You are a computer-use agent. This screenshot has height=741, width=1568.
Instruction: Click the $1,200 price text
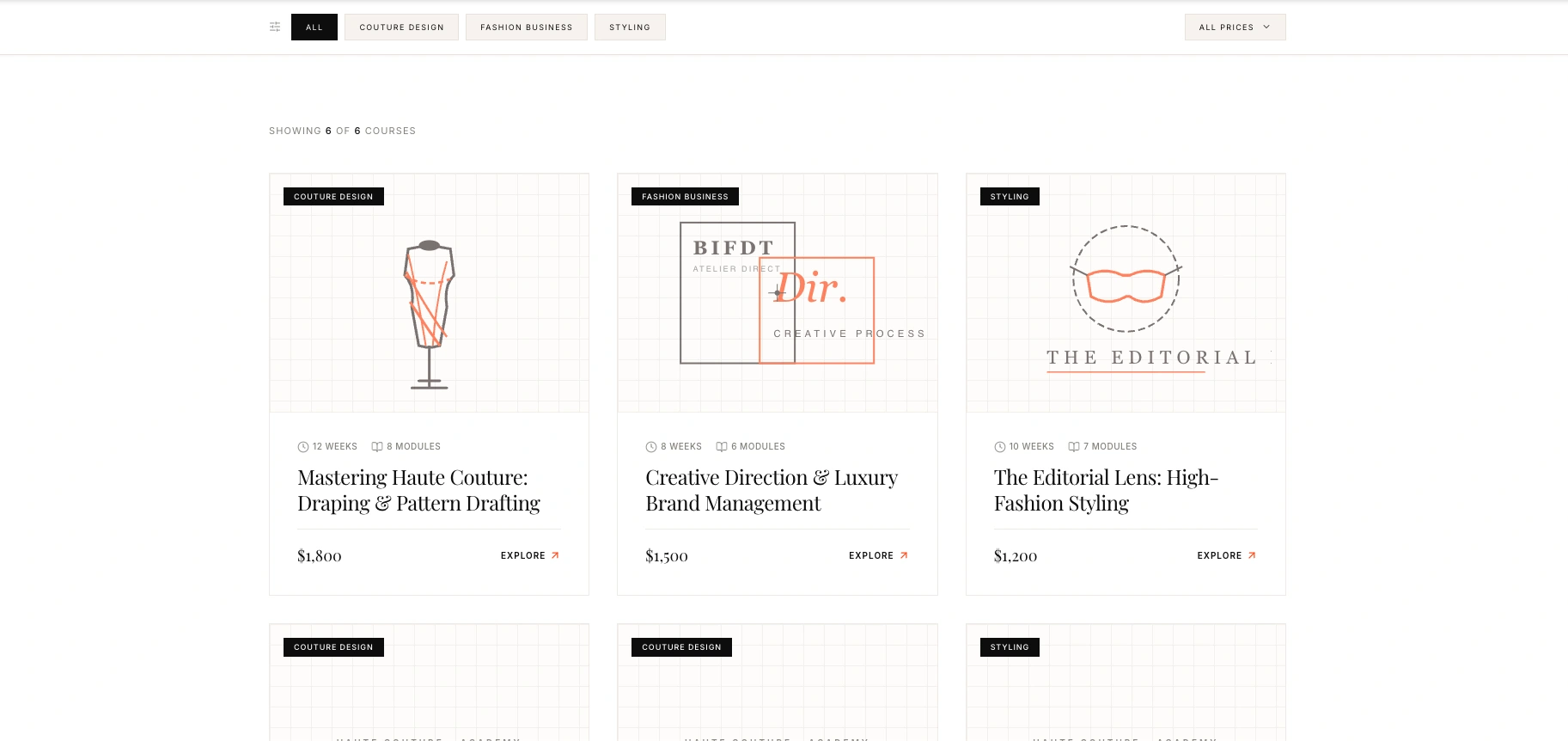[1016, 556]
